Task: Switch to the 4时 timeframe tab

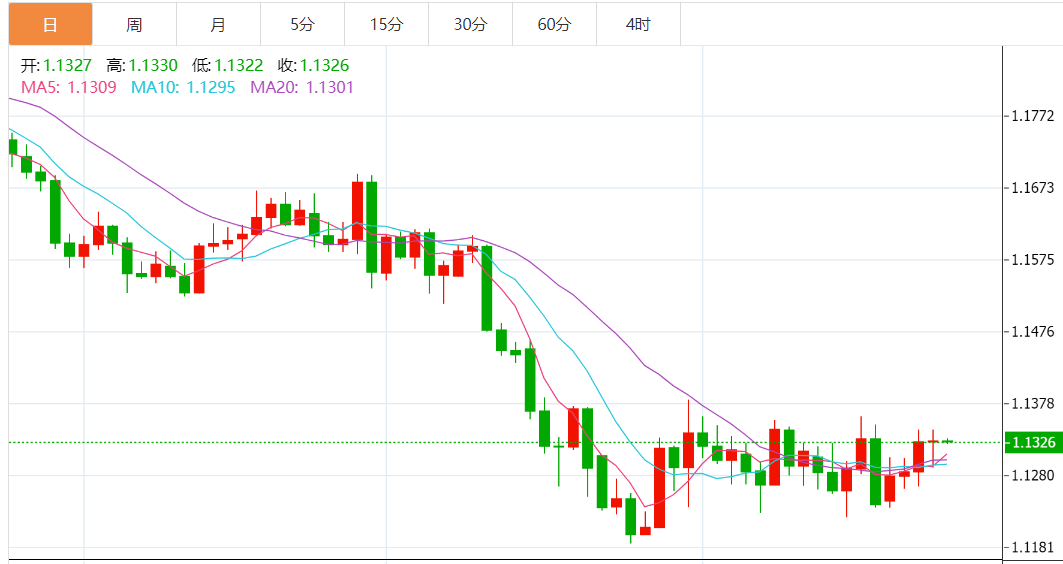Action: tap(638, 24)
